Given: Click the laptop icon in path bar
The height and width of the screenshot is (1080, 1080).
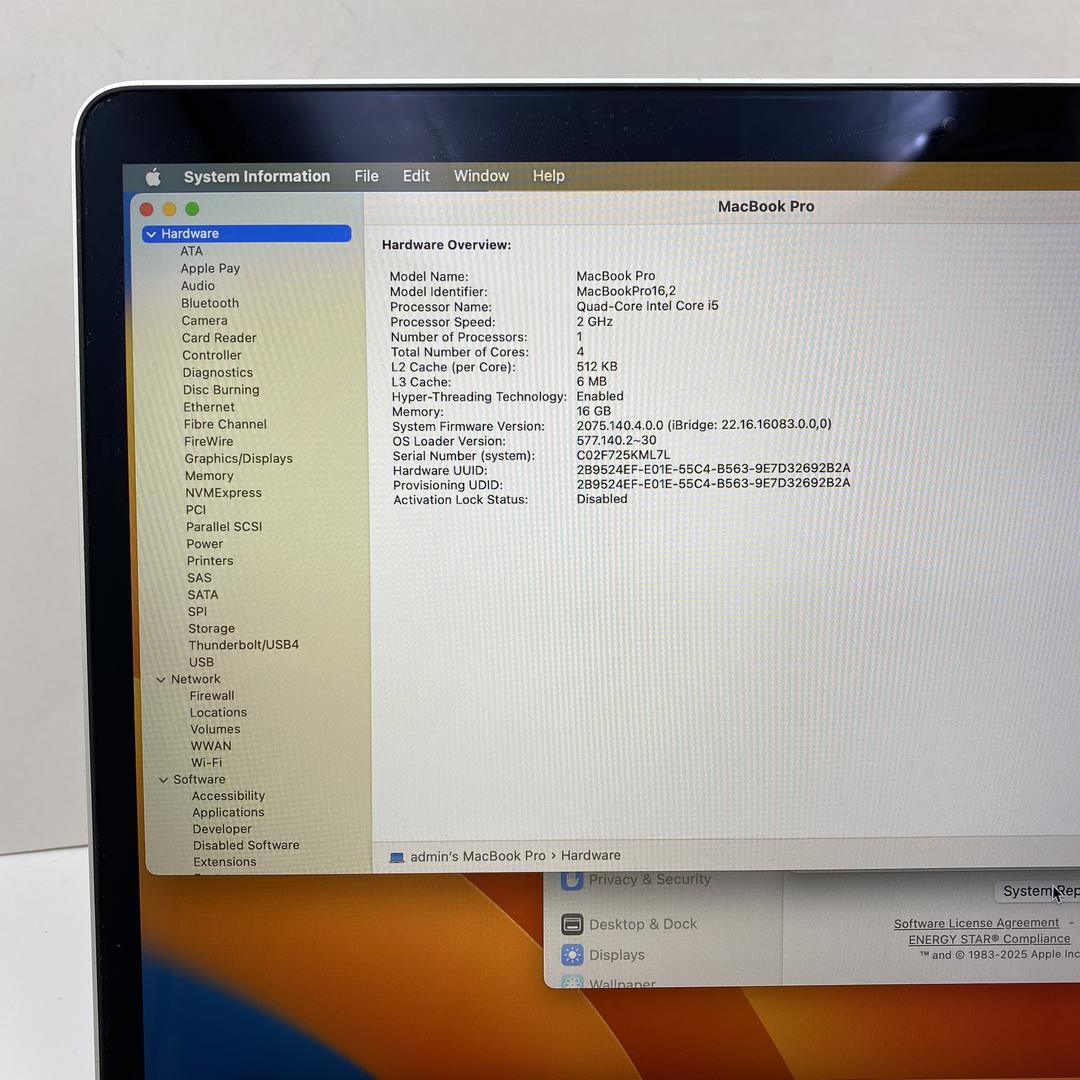Looking at the screenshot, I should pyautogui.click(x=397, y=858).
